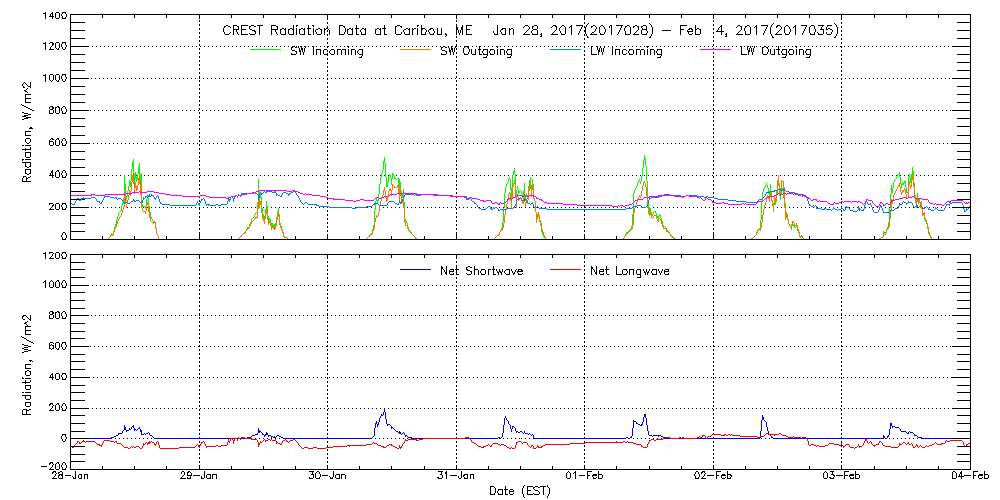Click the 04-Feb date tick label

[968, 476]
